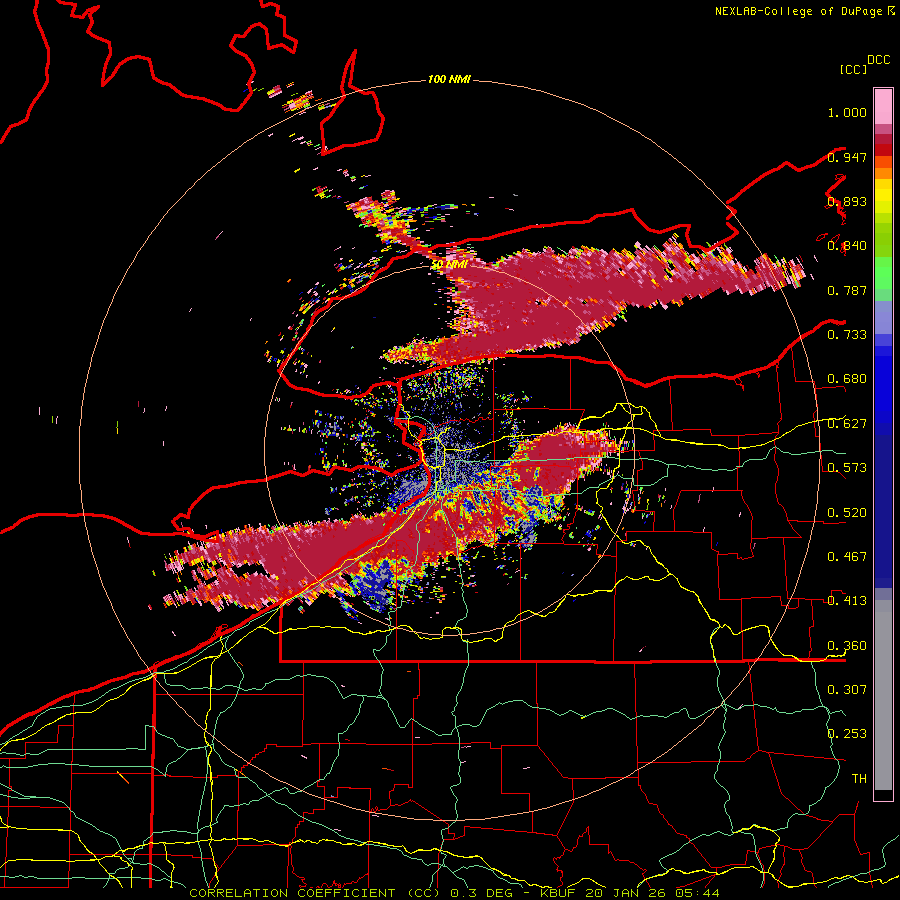Click the CORRELATION COEFFICIENT (CC) caption text
Screen dimensions: 900x900
coord(314,893)
